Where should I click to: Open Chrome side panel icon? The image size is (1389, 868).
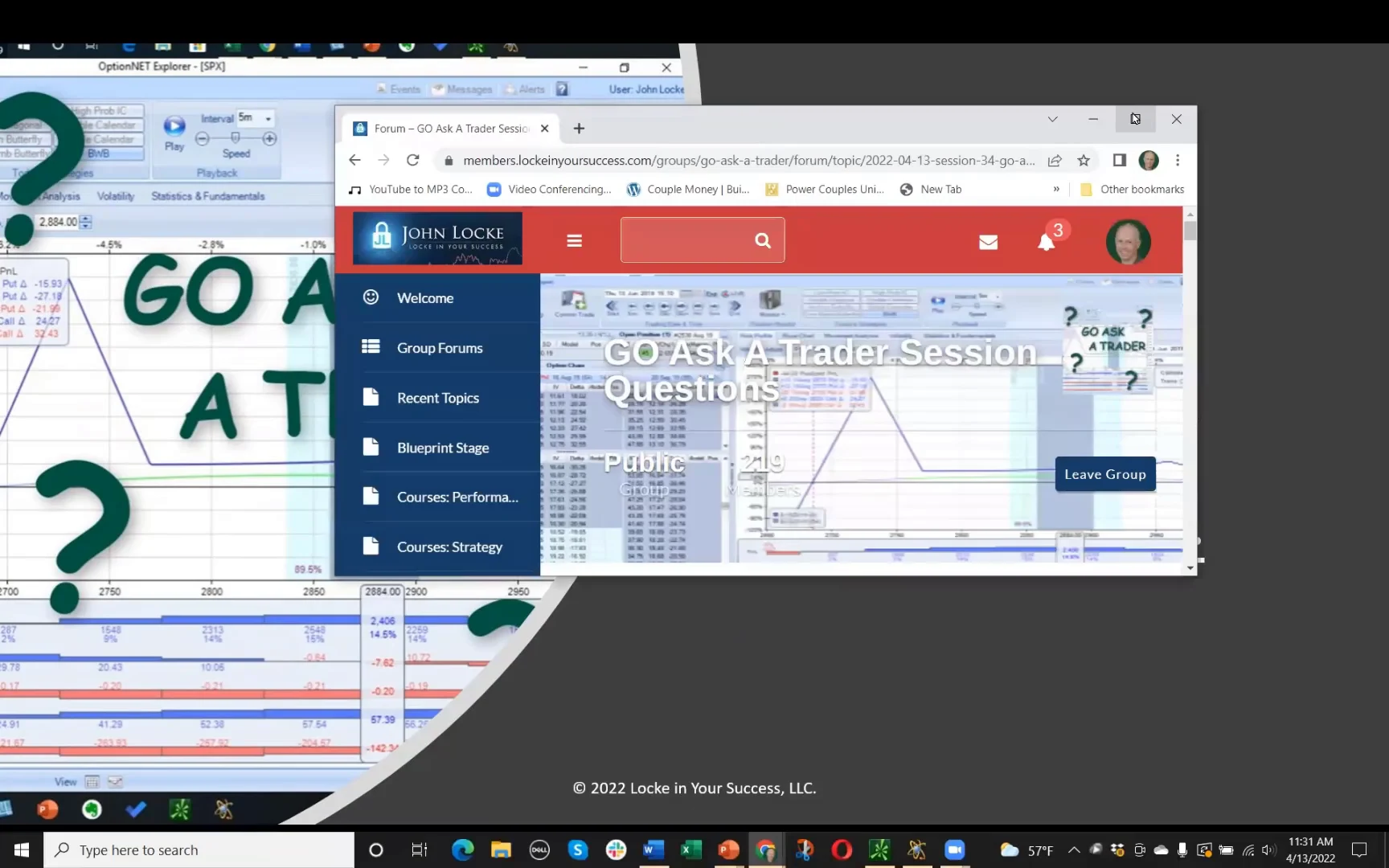point(1119,160)
